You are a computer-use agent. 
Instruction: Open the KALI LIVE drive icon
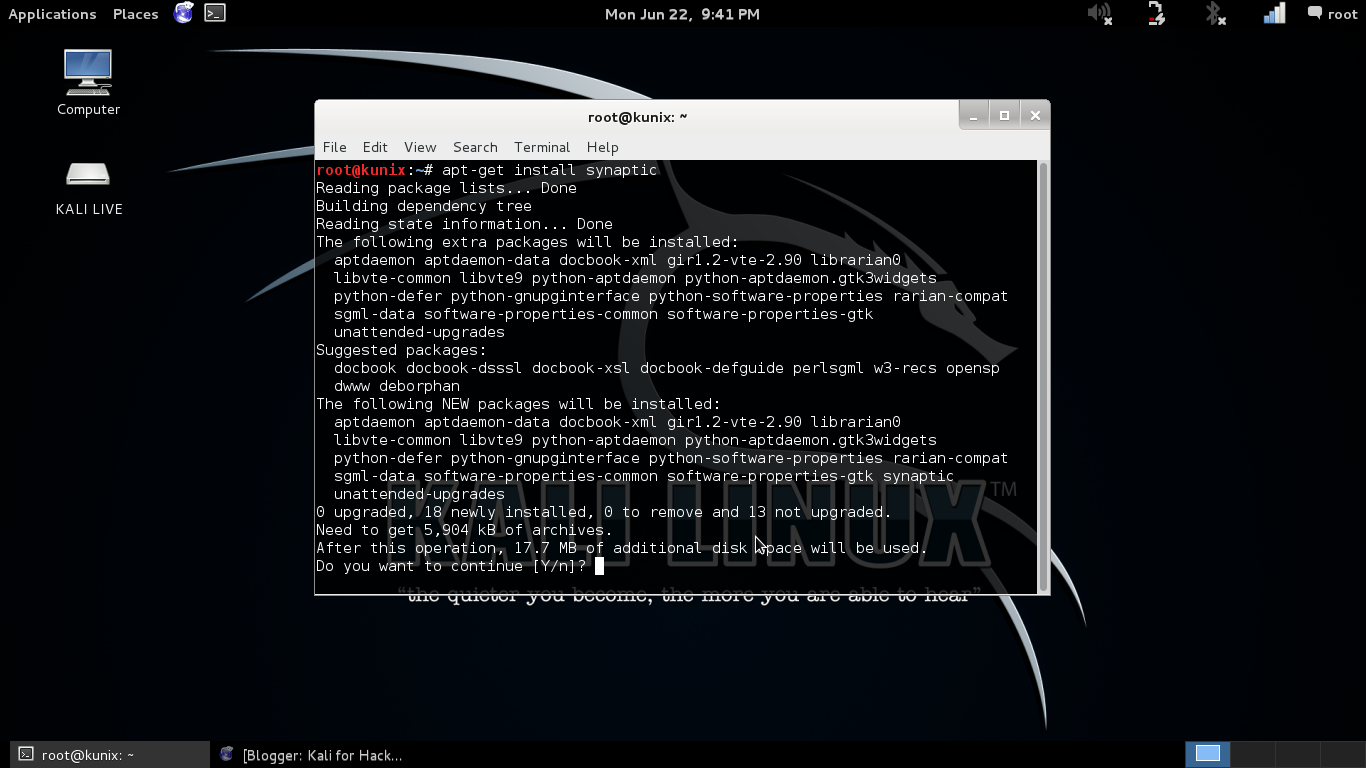[x=88, y=189]
